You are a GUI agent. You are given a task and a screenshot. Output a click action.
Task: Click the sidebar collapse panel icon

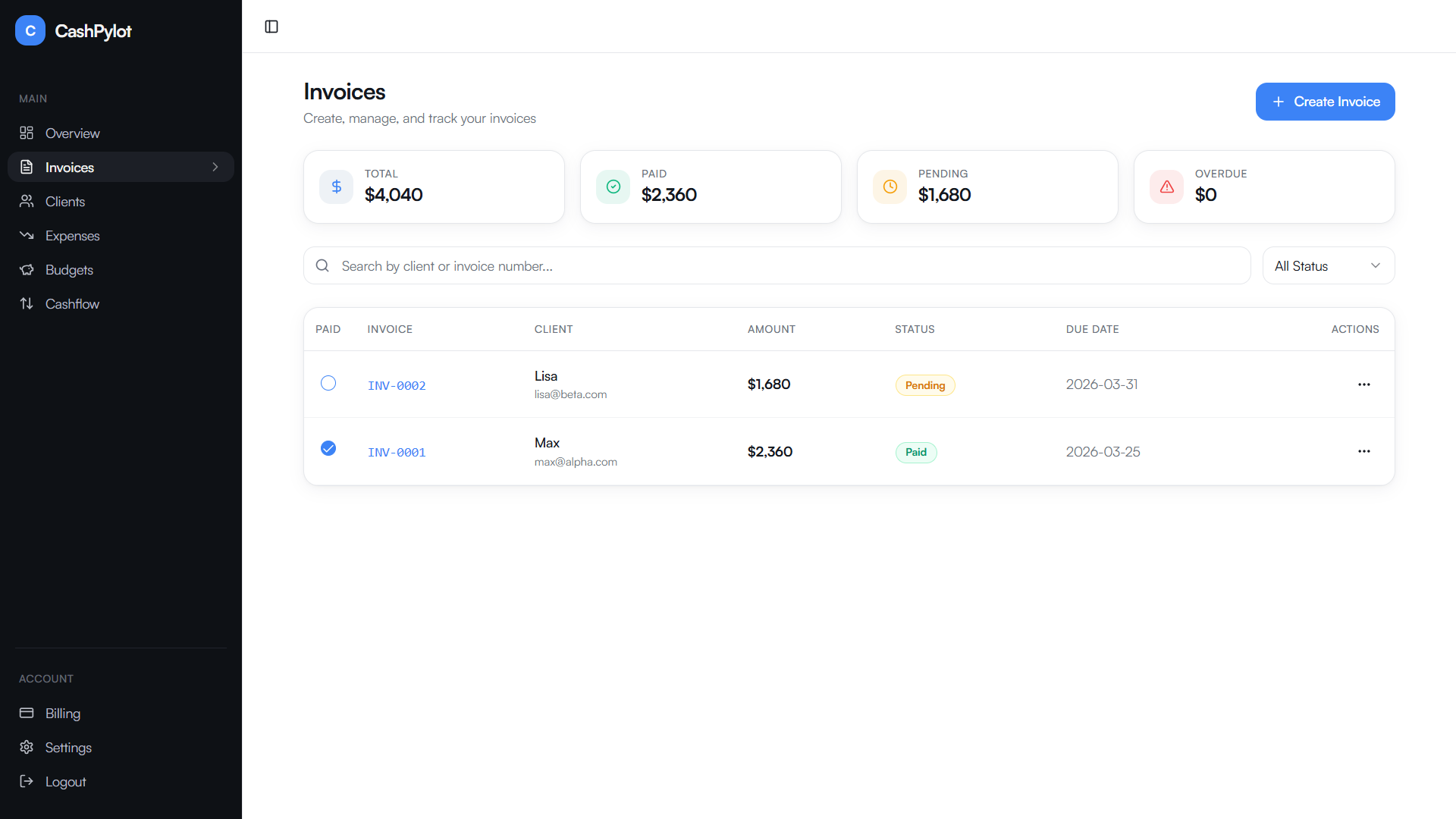[271, 26]
